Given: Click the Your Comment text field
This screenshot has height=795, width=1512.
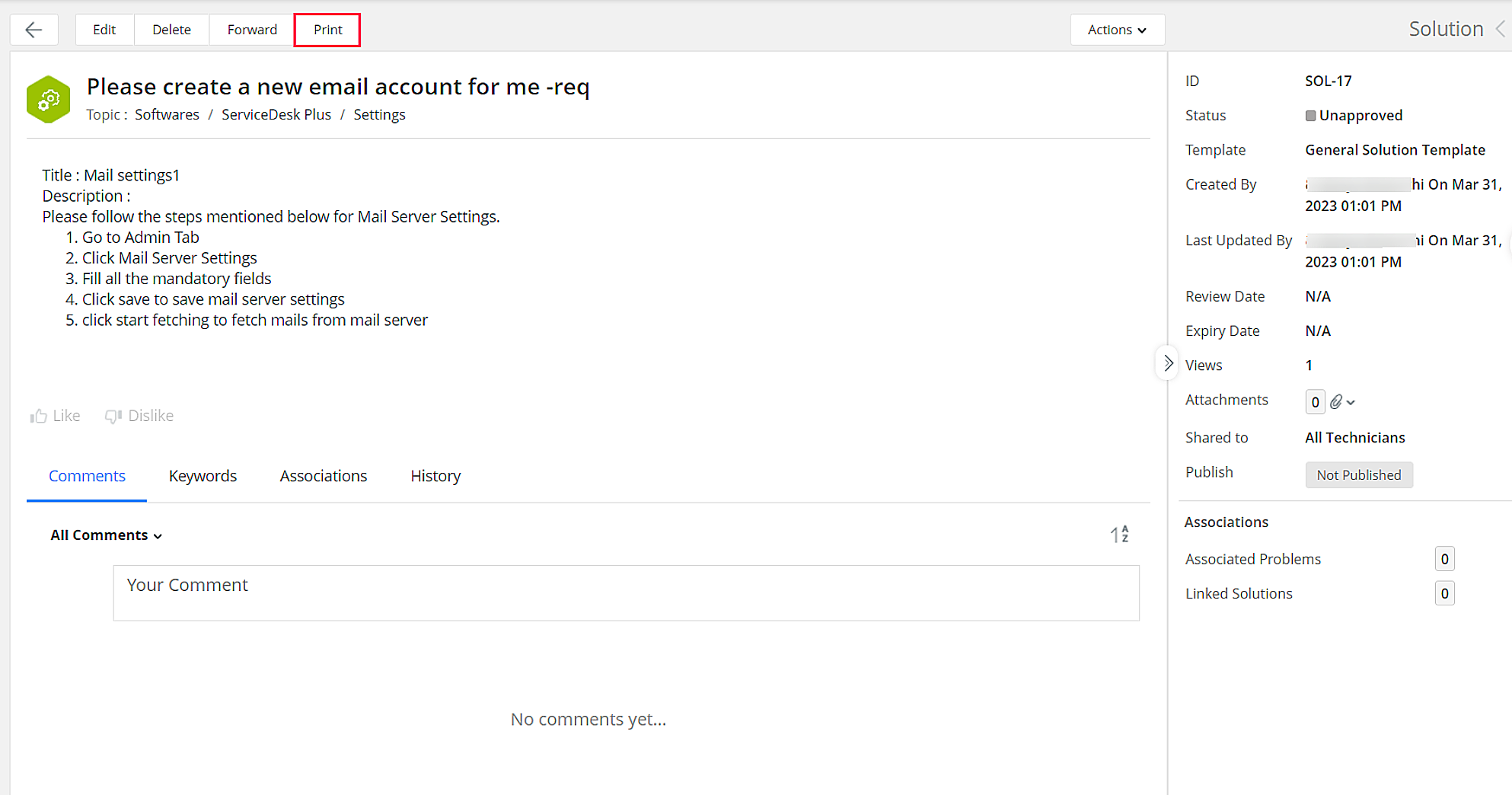Looking at the screenshot, I should 626,592.
